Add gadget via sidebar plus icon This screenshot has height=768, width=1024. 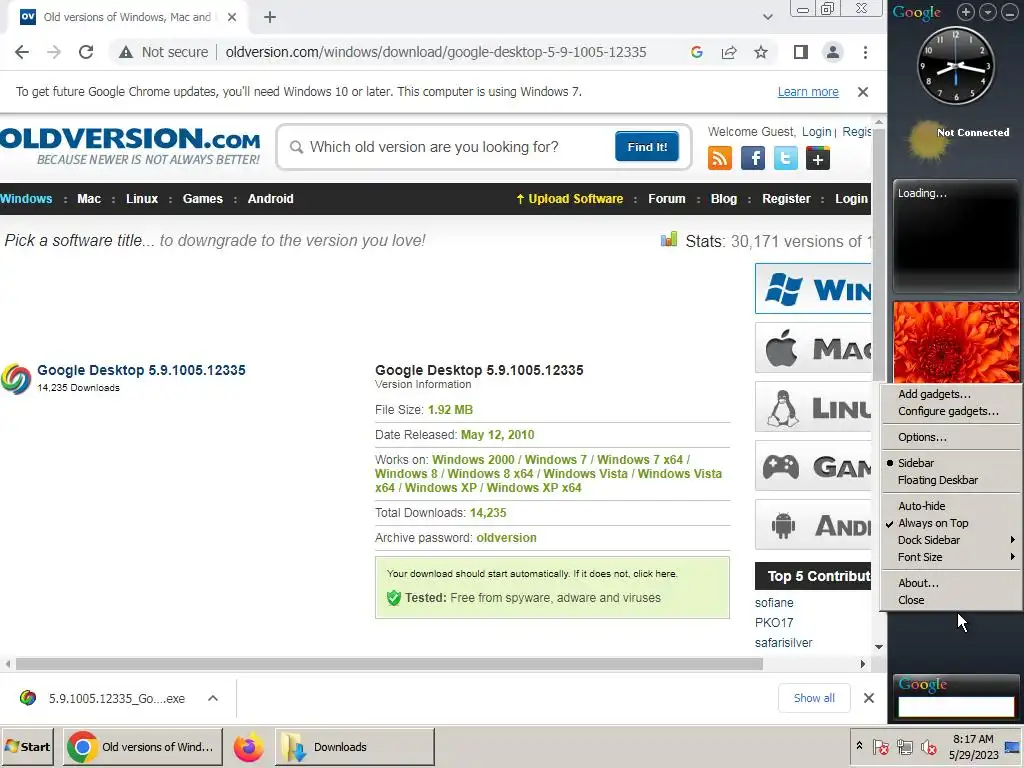click(x=966, y=12)
